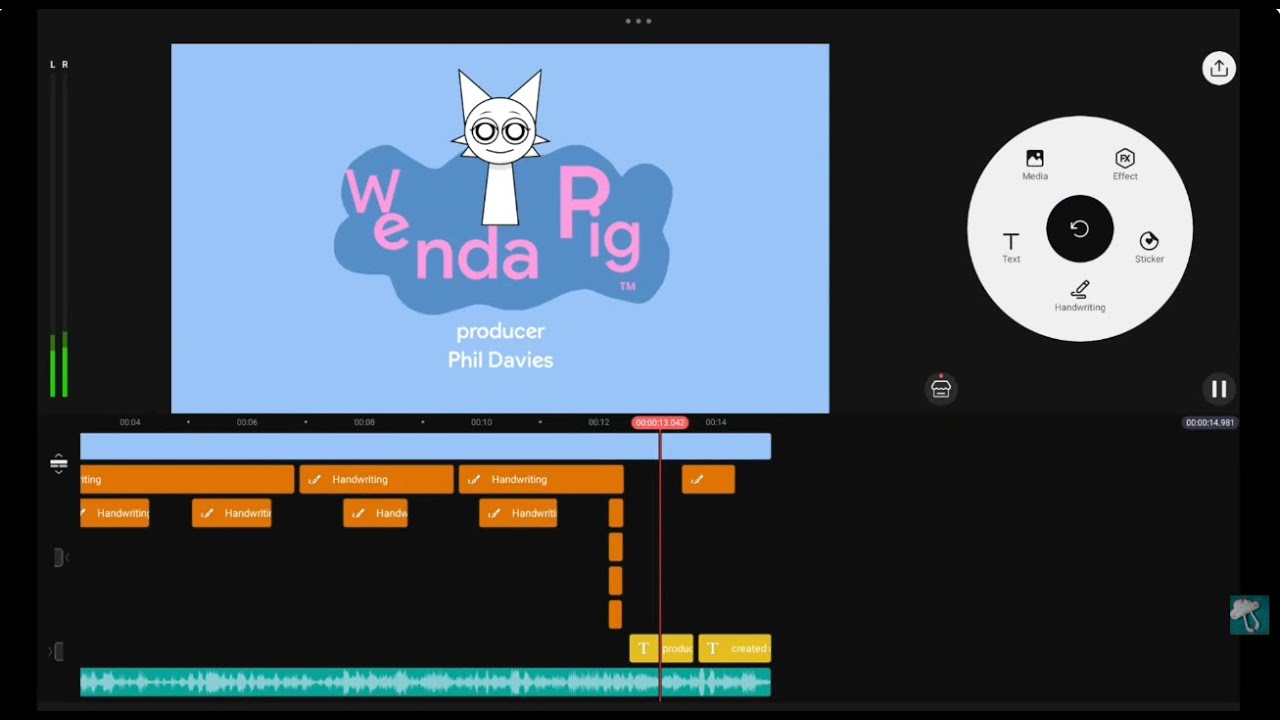Open the three-dot menu above the preview
This screenshot has width=1280, height=720.
(638, 21)
